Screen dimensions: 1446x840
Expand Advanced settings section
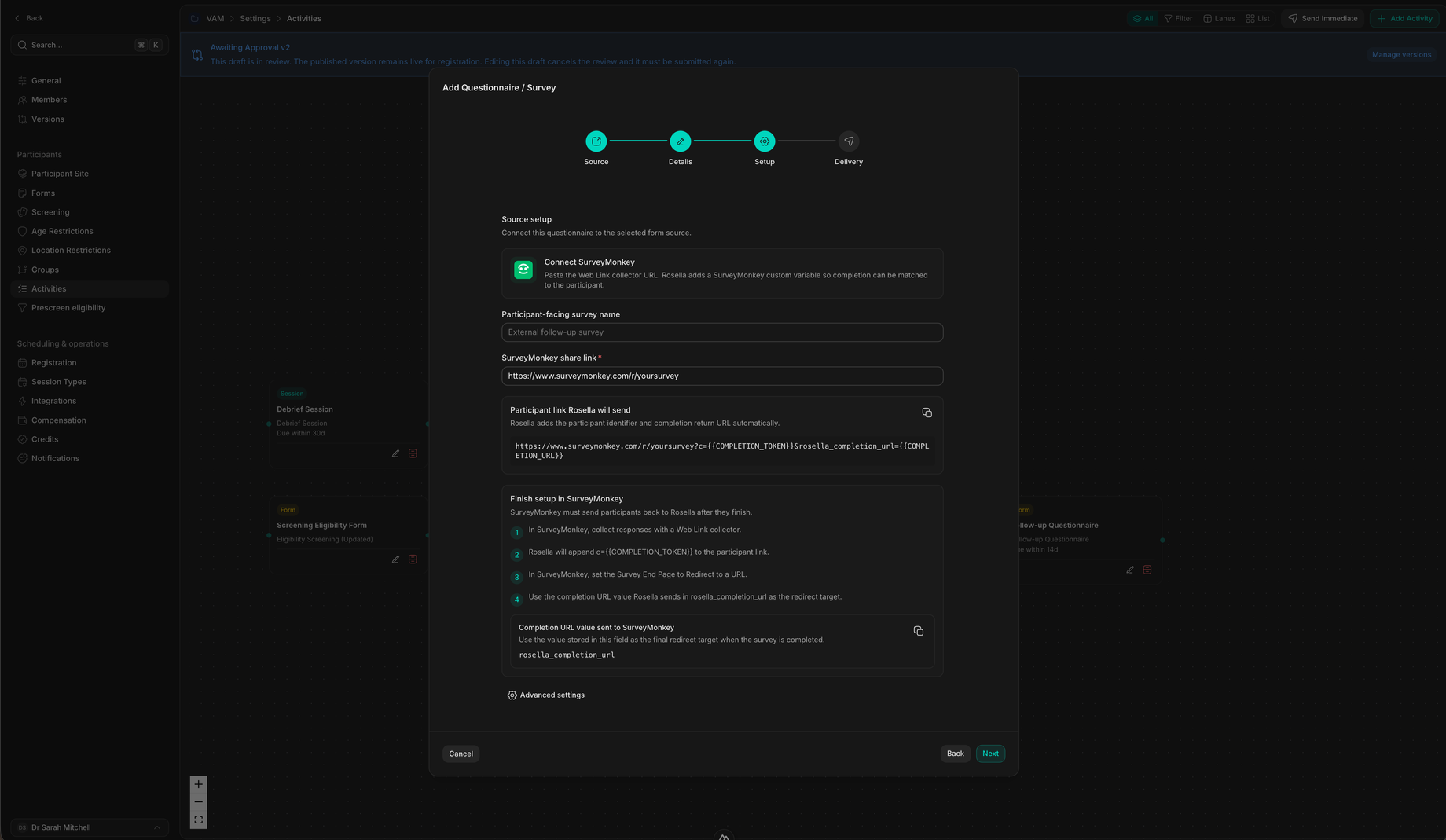click(x=546, y=695)
